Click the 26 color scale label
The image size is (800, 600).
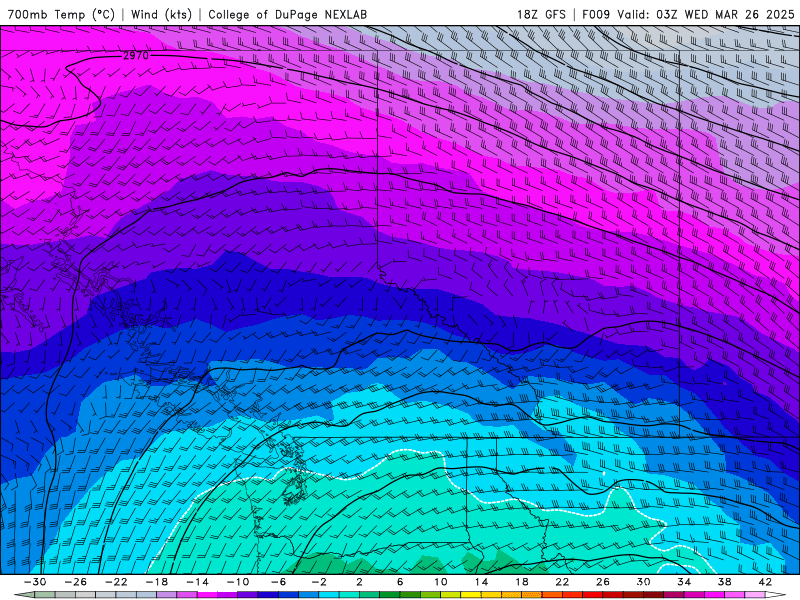(603, 582)
